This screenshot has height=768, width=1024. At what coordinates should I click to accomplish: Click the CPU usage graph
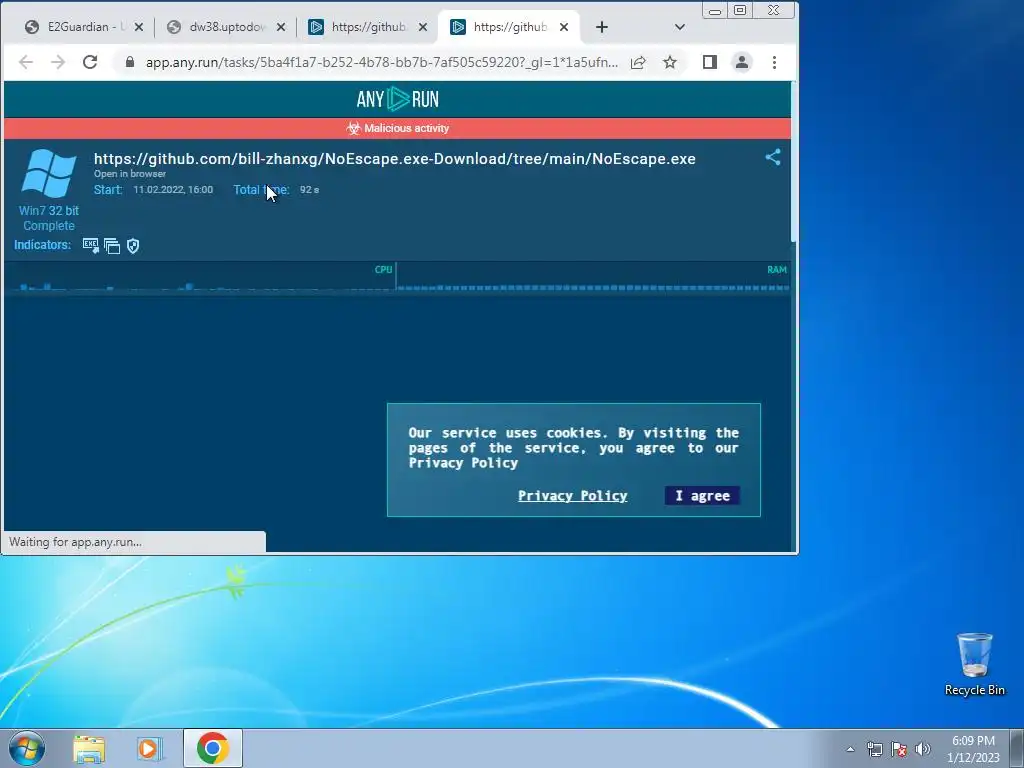[199, 277]
